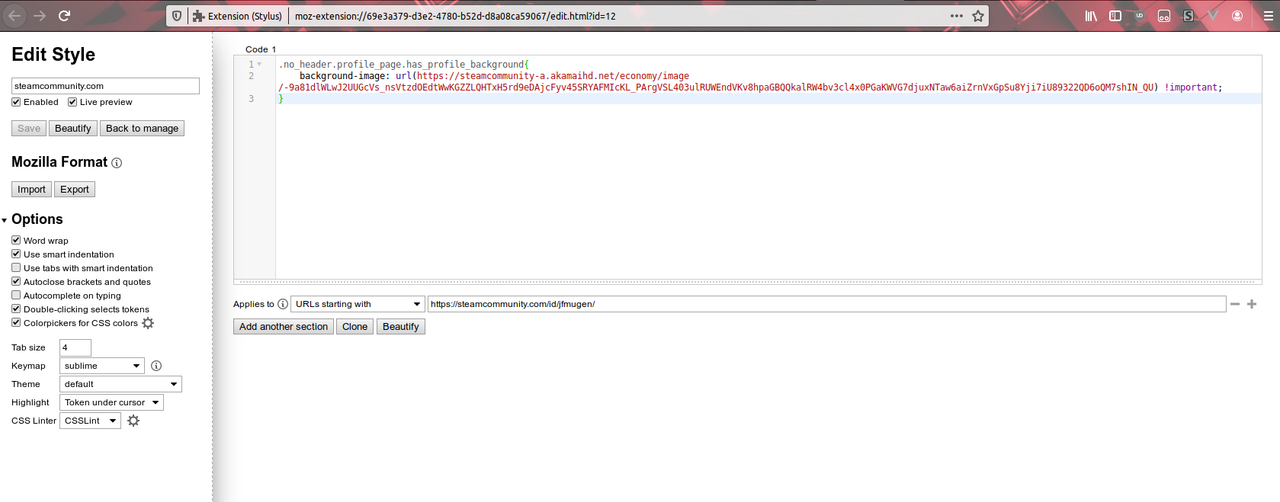Click the applies-to URL input field
The image size is (1280, 502).
pos(826,304)
